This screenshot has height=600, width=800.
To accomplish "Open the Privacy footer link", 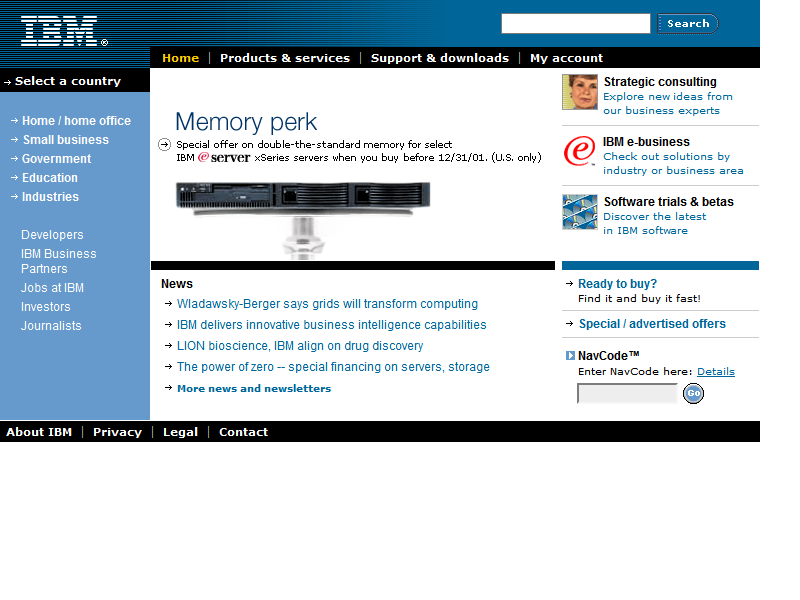I will pyautogui.click(x=117, y=432).
